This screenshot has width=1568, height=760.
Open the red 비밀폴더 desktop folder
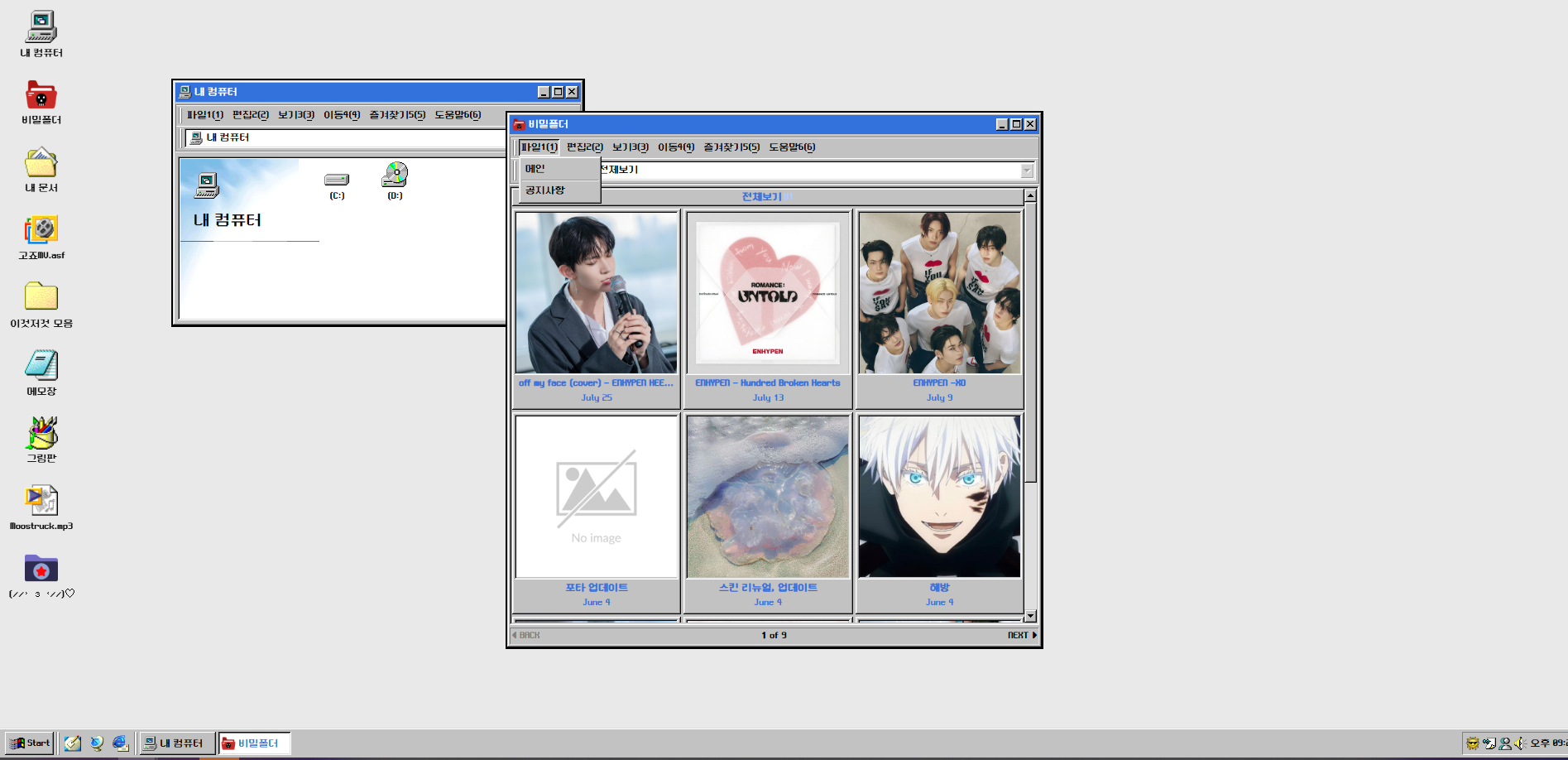[41, 101]
